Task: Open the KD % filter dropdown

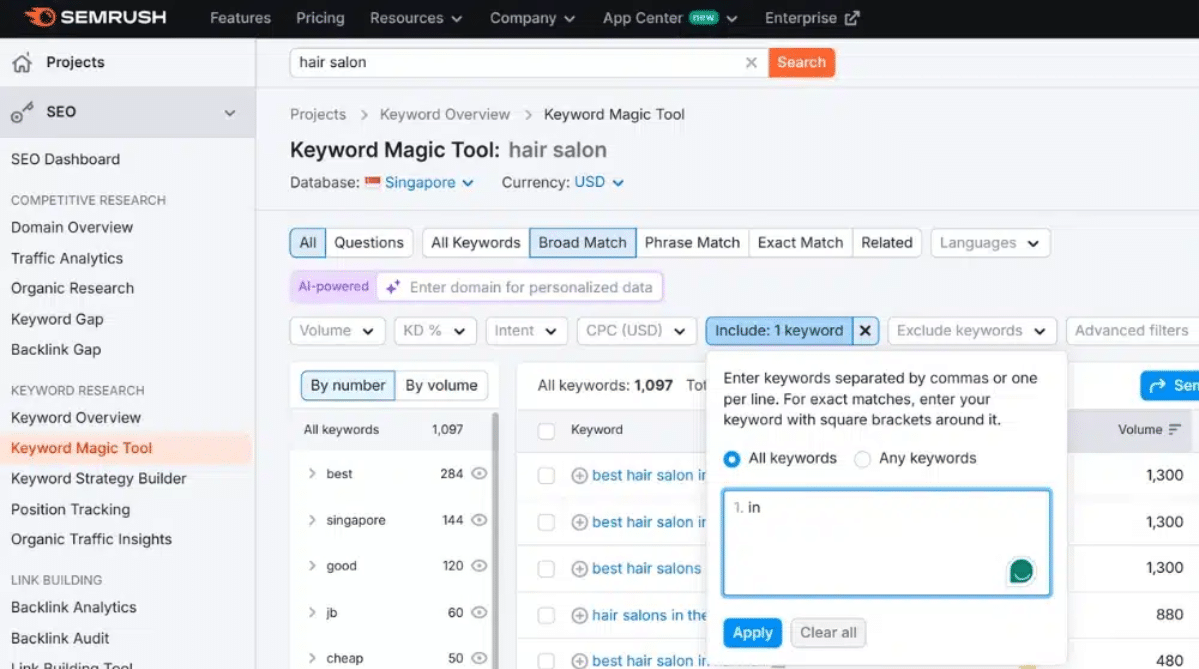Action: click(435, 331)
